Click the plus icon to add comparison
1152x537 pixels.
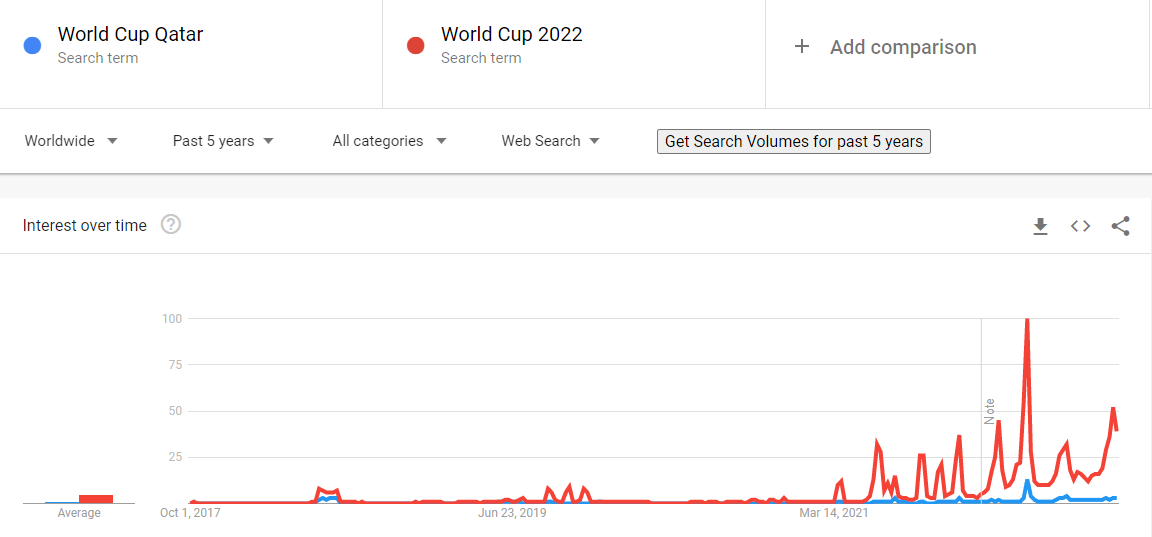802,47
